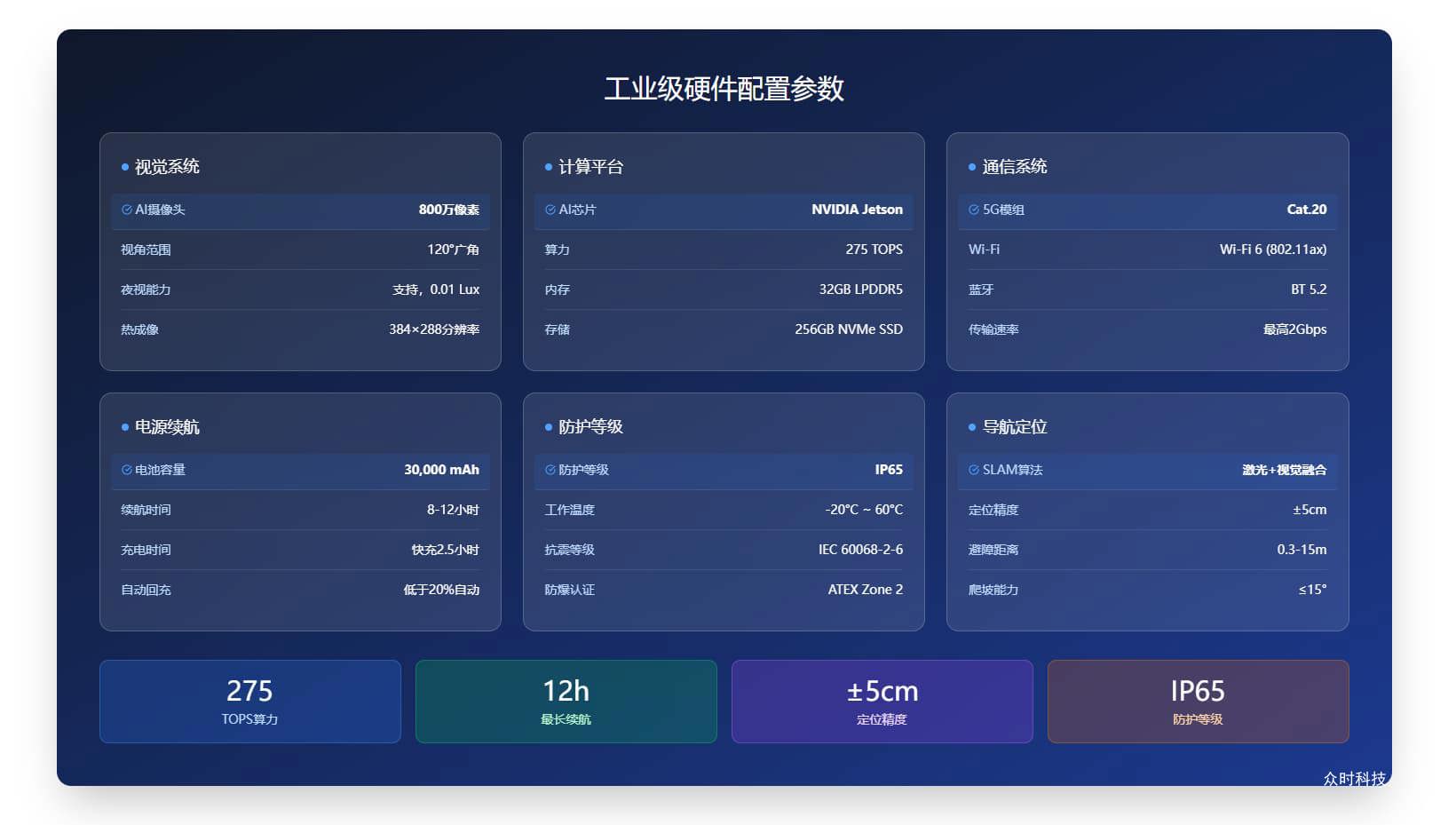Screen dimensions: 1456x825
Task: Select the 夜视能力 row
Action: [x=300, y=290]
